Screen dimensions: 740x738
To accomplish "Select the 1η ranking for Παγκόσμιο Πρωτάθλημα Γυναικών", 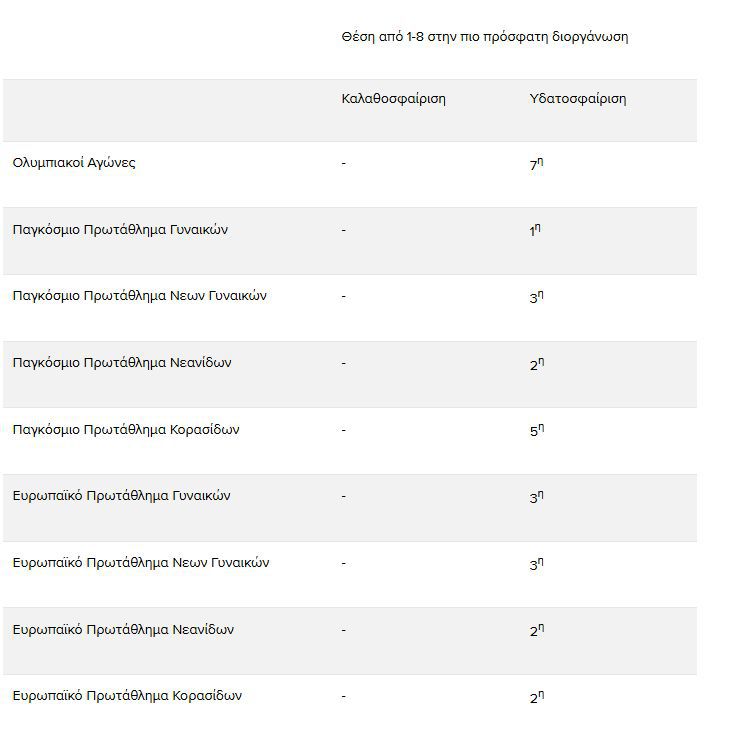I will [535, 231].
